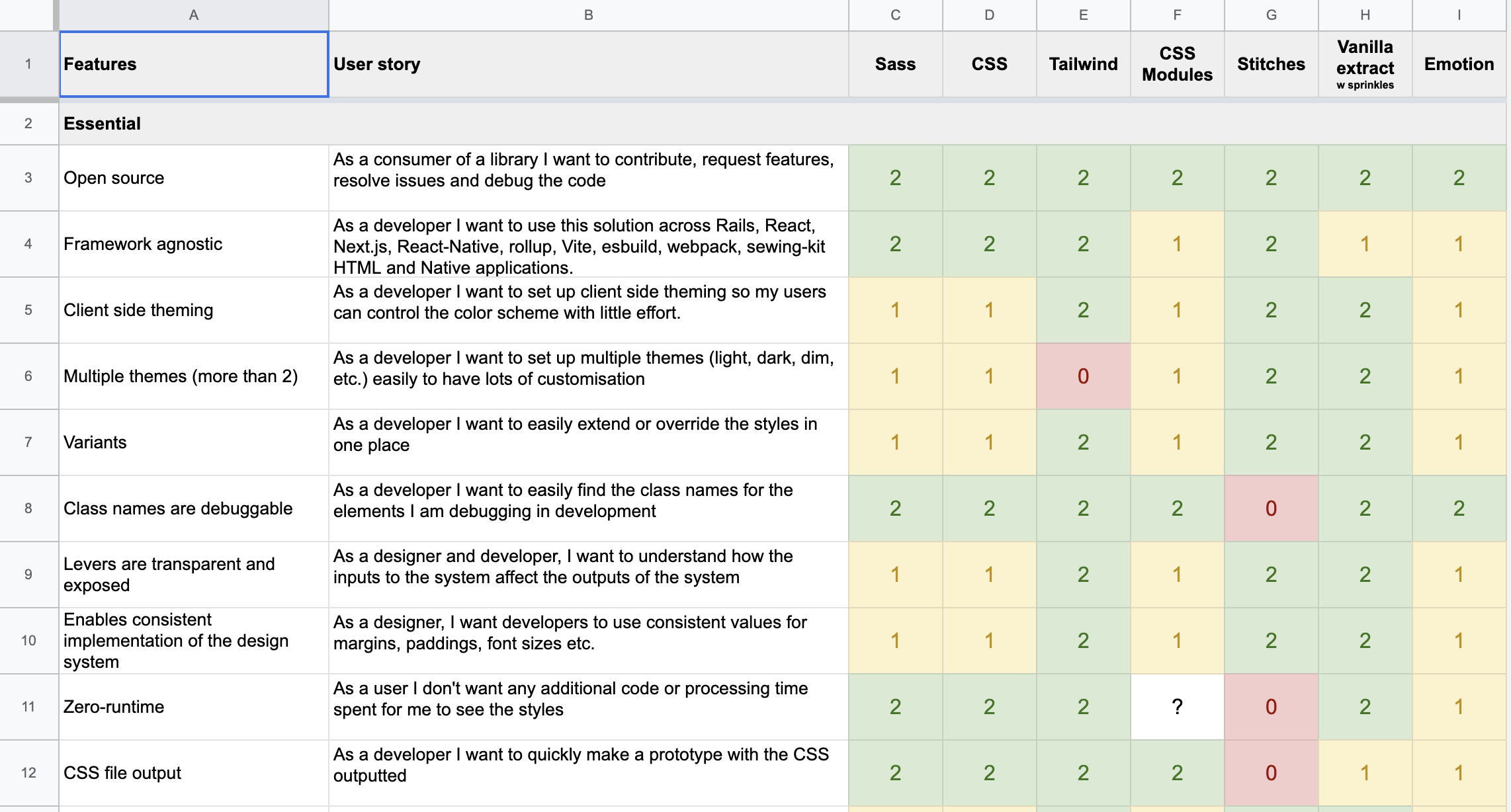Viewport: 1511px width, 812px height.
Task: Select Levers are transparent and exposed cell
Action: (x=194, y=575)
